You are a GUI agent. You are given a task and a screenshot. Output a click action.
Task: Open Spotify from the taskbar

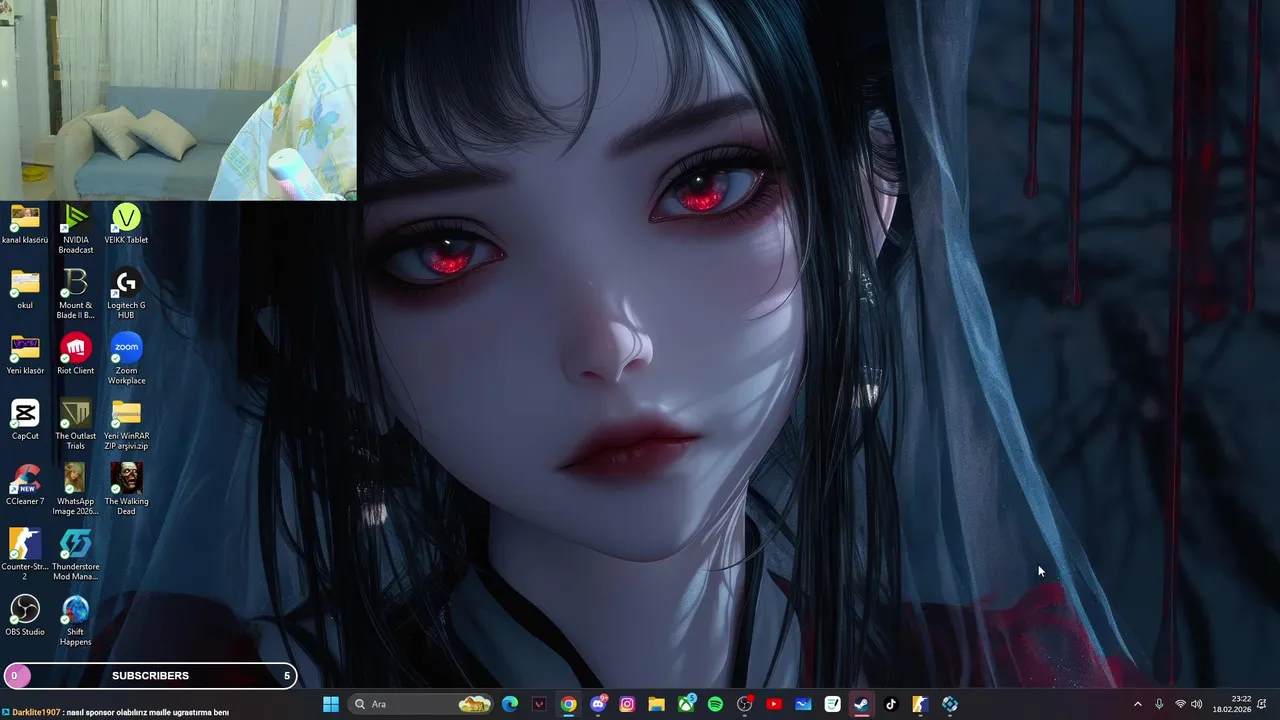click(x=715, y=704)
